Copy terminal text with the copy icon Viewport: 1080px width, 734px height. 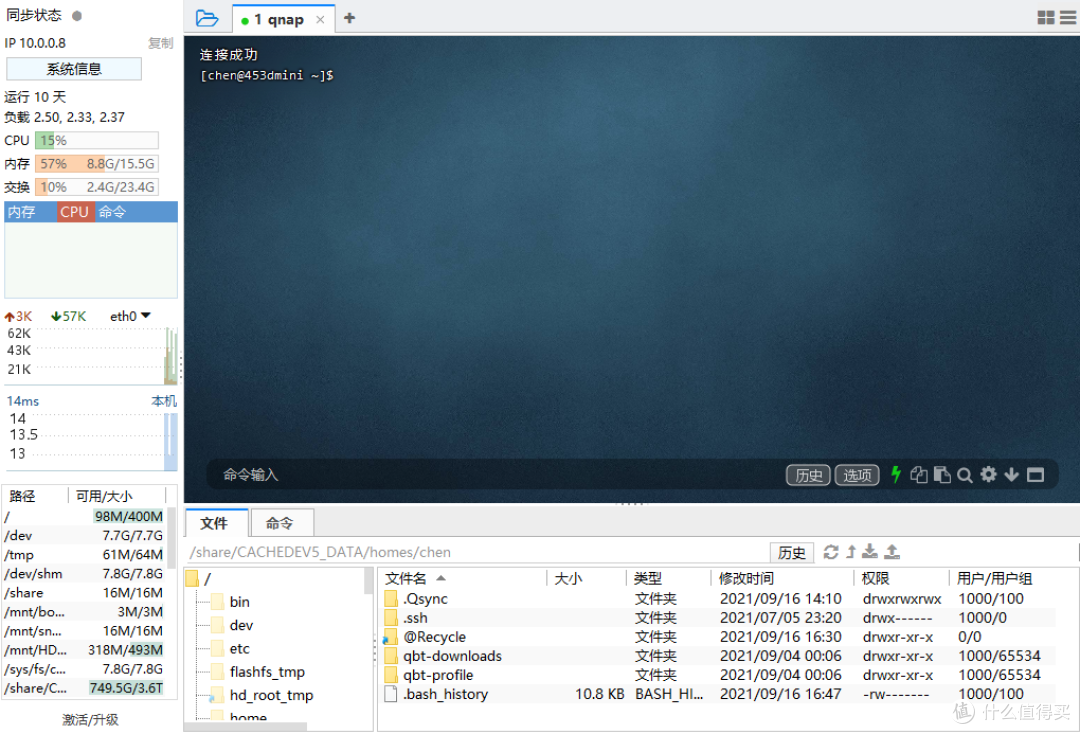[x=918, y=474]
